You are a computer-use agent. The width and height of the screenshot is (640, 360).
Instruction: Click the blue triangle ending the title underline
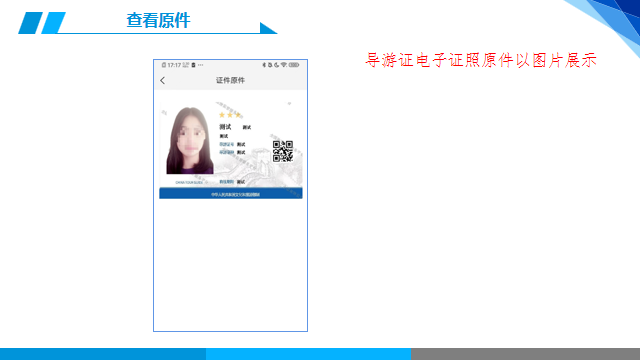point(268,28)
